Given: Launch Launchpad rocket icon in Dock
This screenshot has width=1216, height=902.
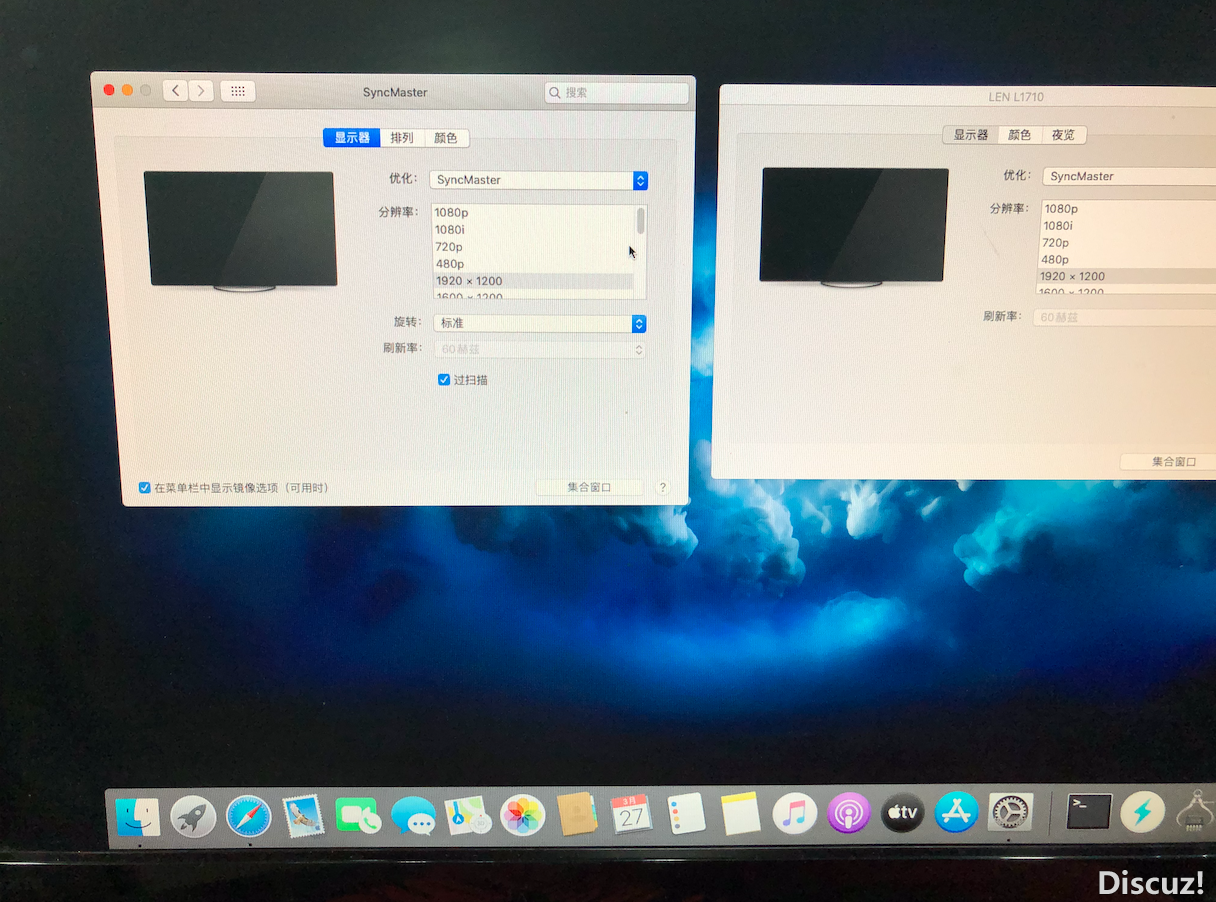Looking at the screenshot, I should point(194,816).
